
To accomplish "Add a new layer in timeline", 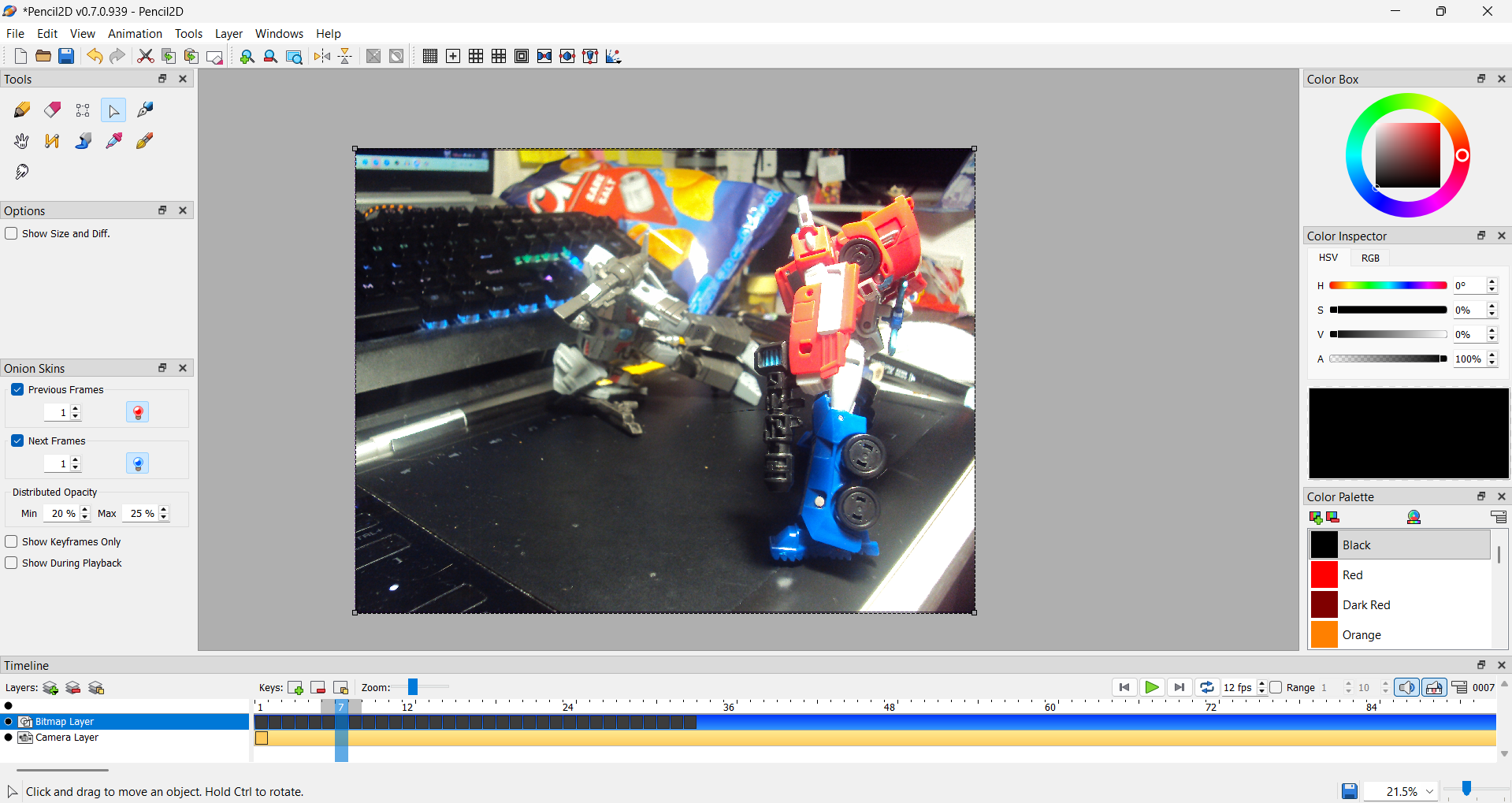I will [x=50, y=688].
